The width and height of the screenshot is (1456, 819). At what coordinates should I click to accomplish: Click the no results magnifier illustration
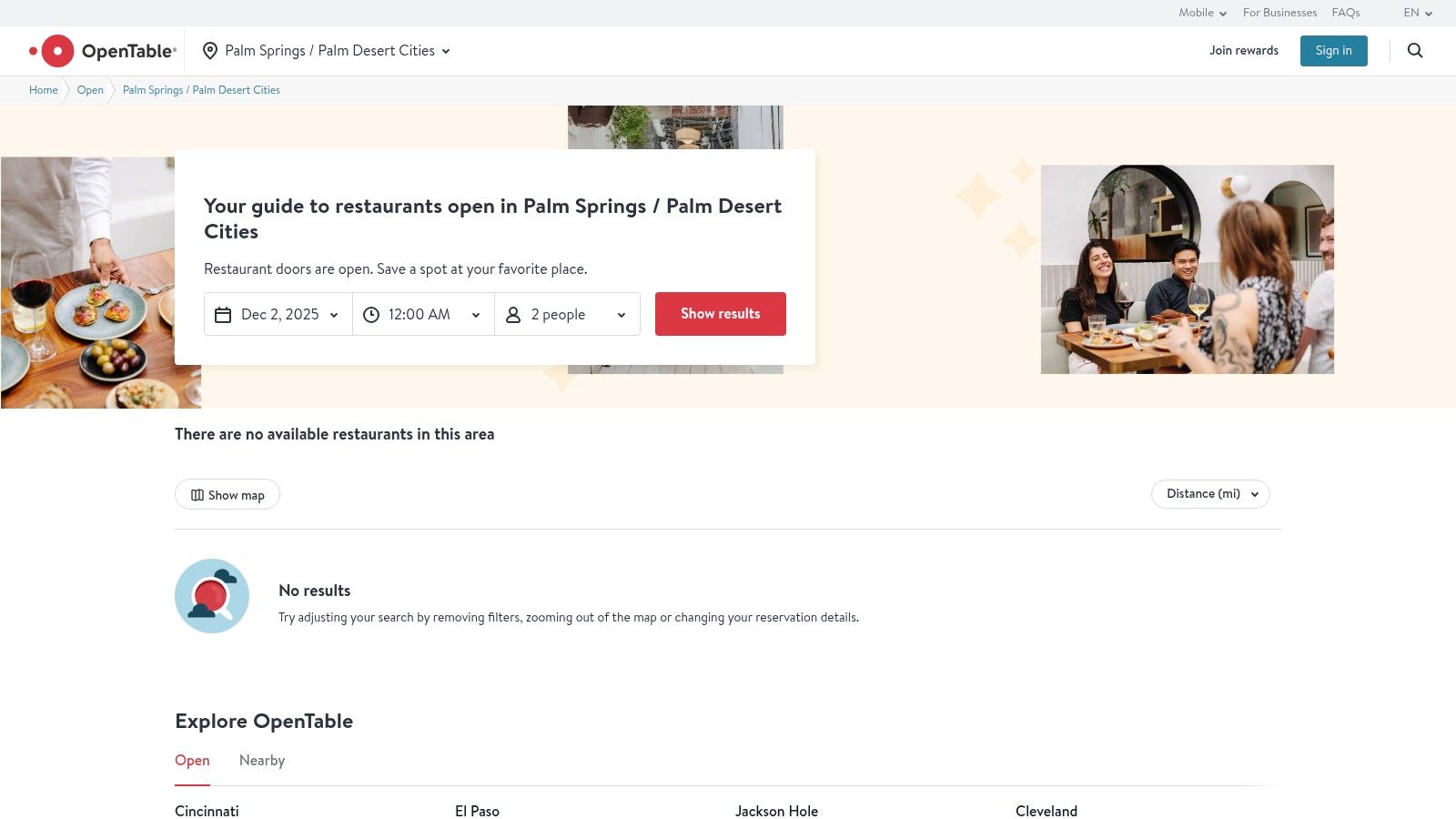(212, 595)
